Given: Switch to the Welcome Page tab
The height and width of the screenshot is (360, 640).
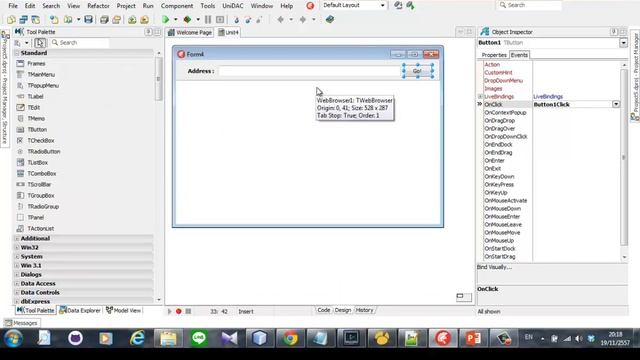Looking at the screenshot, I should pyautogui.click(x=190, y=32).
